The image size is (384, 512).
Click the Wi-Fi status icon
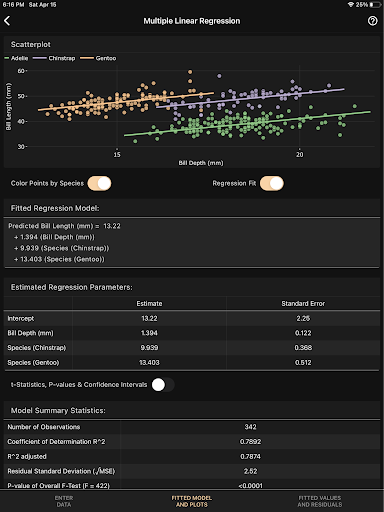pos(350,5)
